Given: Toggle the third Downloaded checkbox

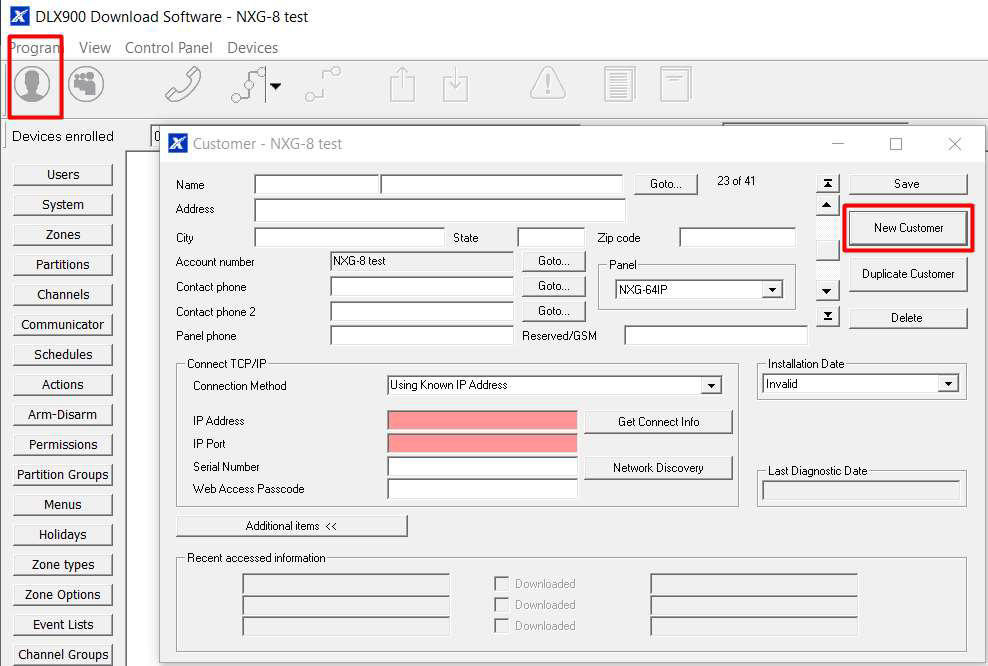Looking at the screenshot, I should [x=502, y=625].
